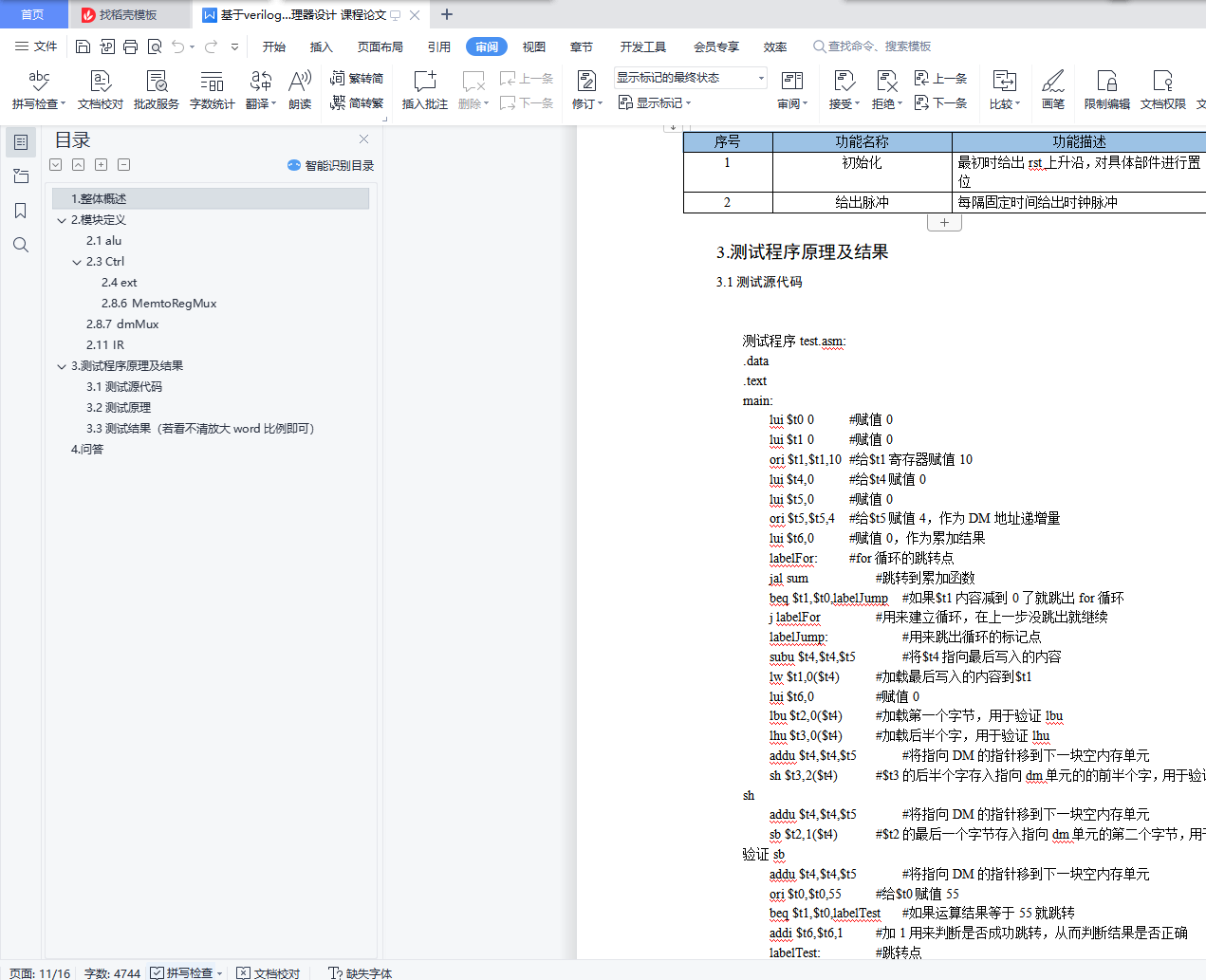The height and width of the screenshot is (980, 1206).
Task: Click the print icon in quick toolbar
Action: (131, 46)
